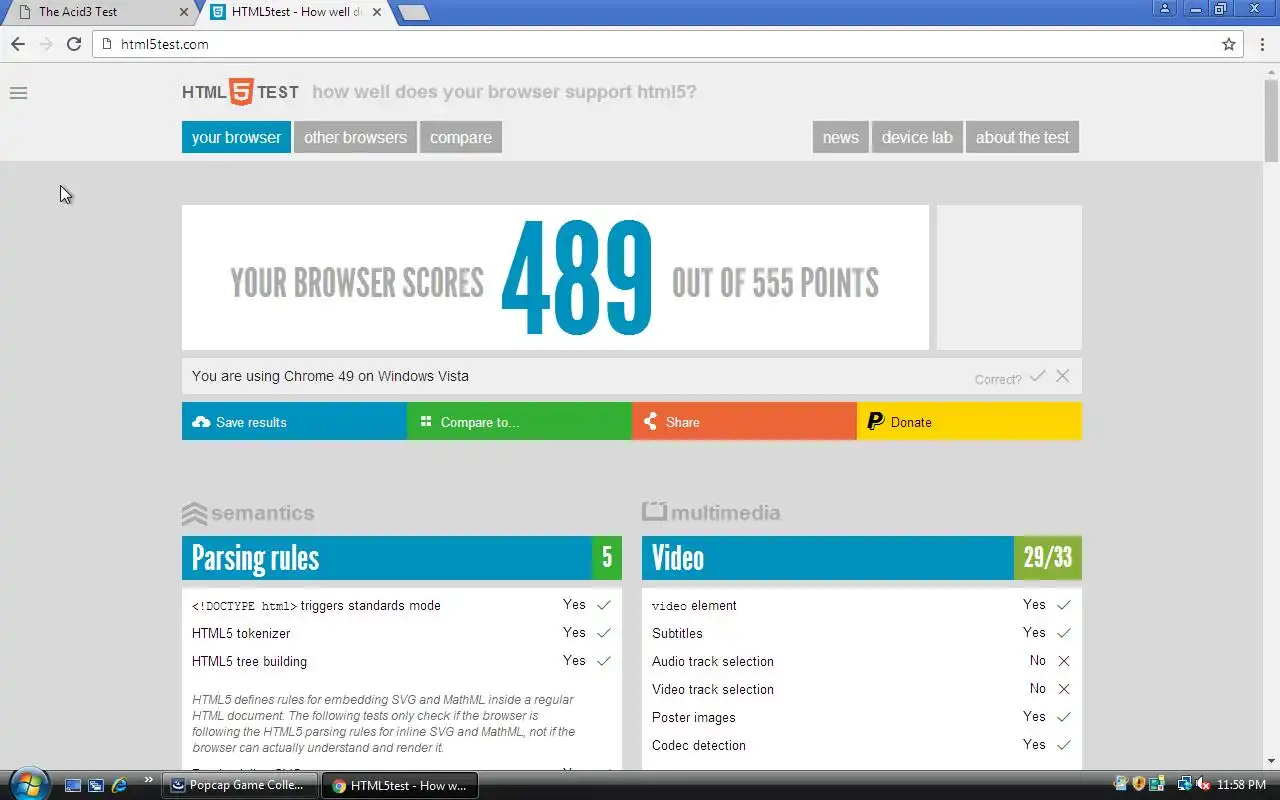Click the Compare to... button

pos(519,422)
